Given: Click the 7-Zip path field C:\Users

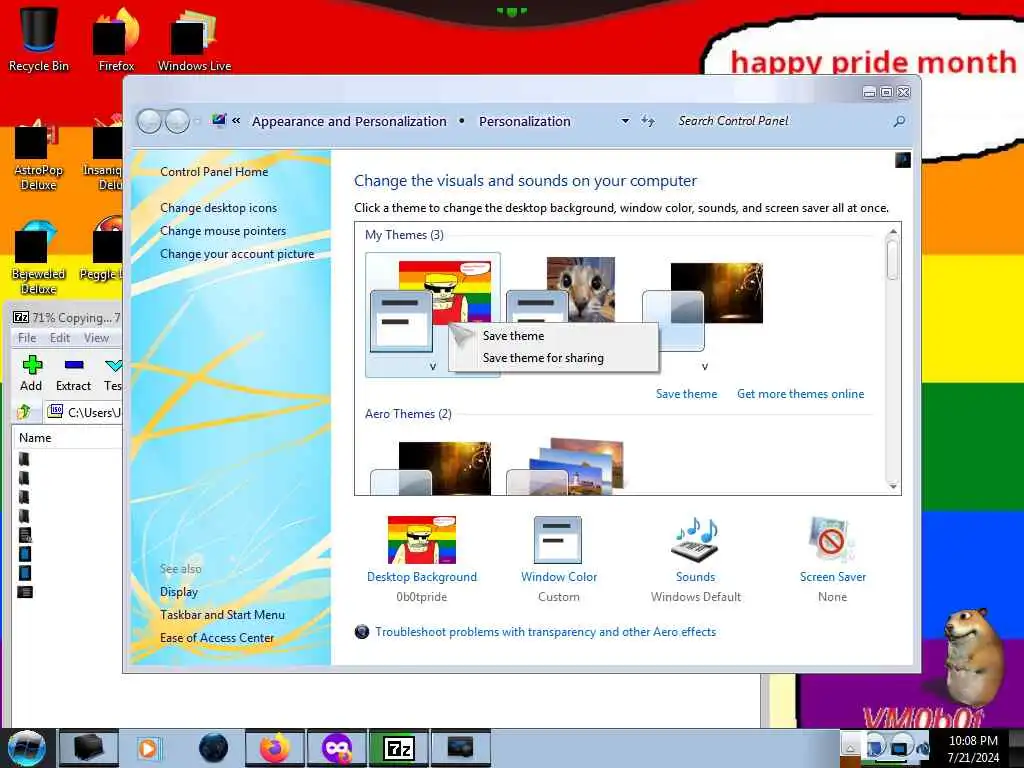Looking at the screenshot, I should 84,412.
